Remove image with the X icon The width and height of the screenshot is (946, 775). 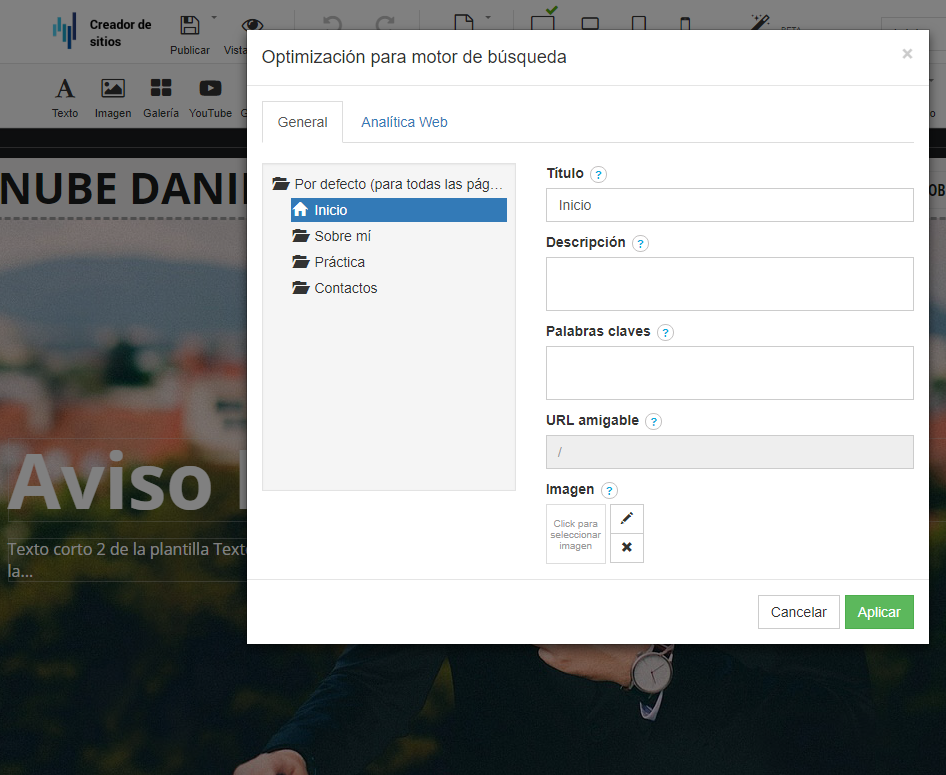coord(627,548)
